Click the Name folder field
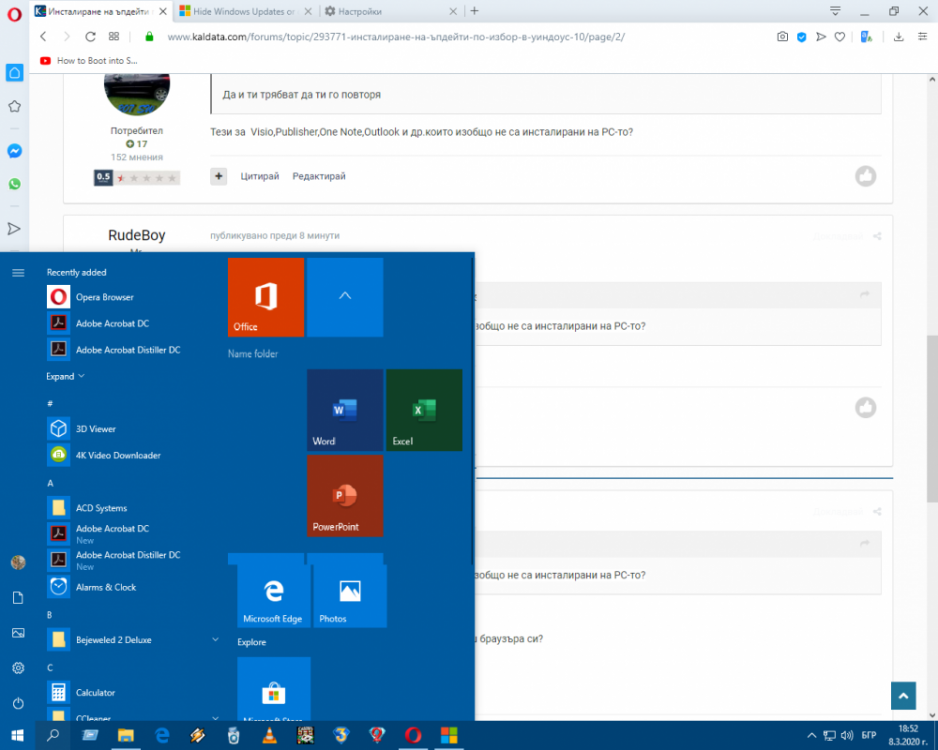938x750 pixels. [253, 354]
